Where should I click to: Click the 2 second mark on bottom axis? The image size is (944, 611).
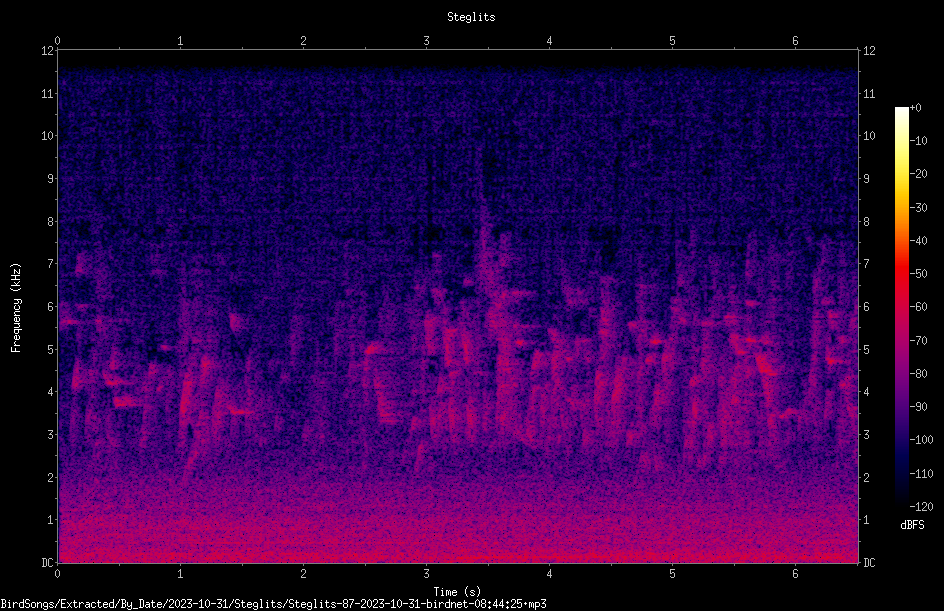click(x=303, y=574)
